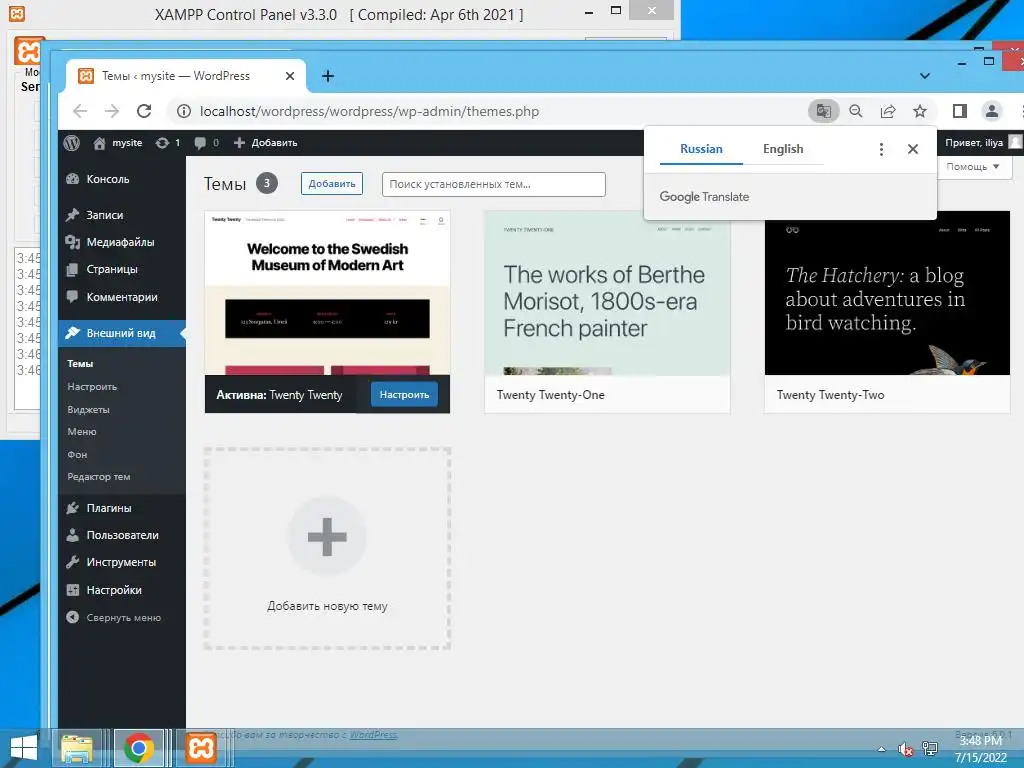Open Фон submenu link
The height and width of the screenshot is (768, 1024).
click(x=77, y=455)
